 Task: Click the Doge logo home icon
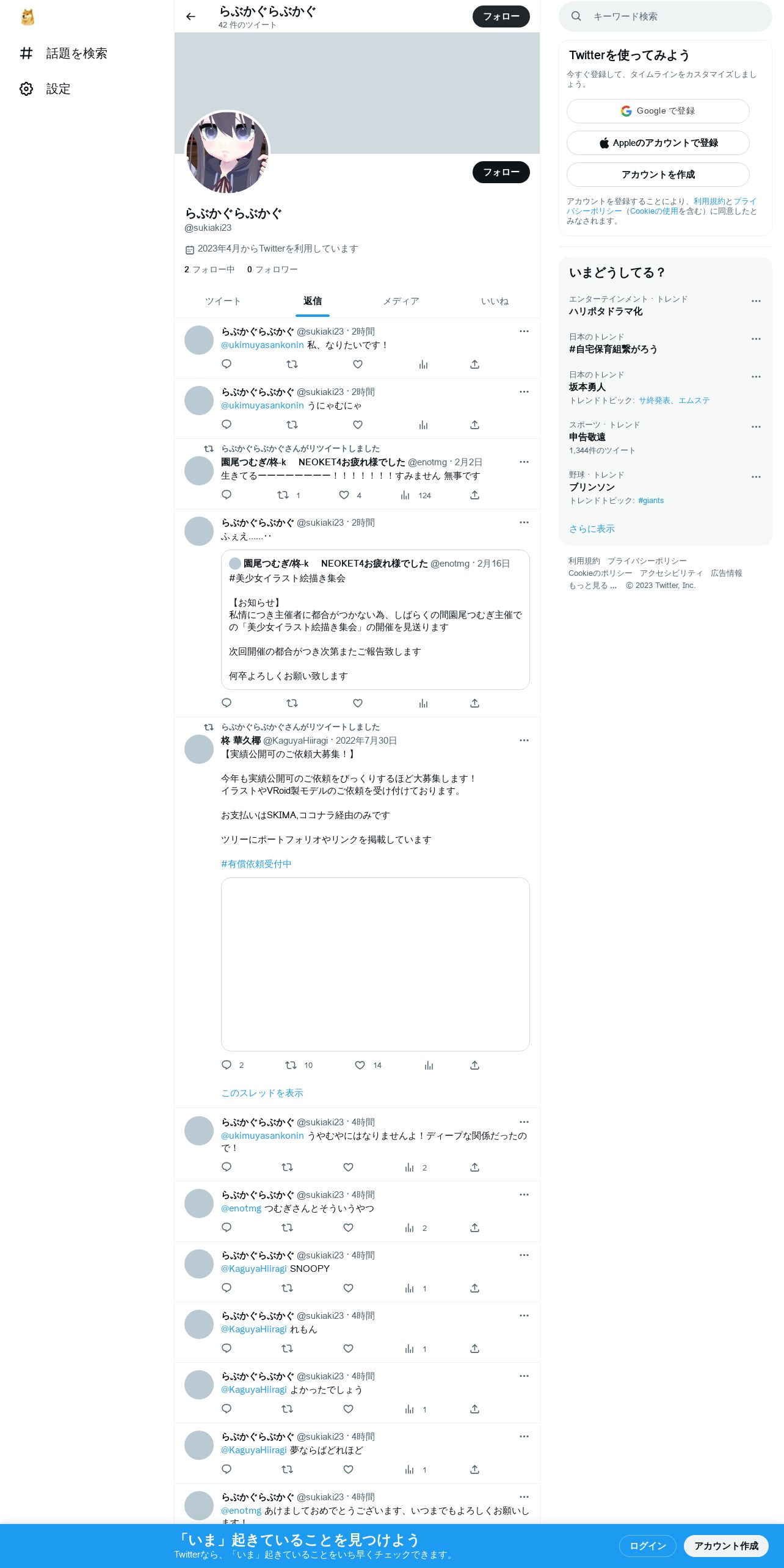tap(27, 17)
